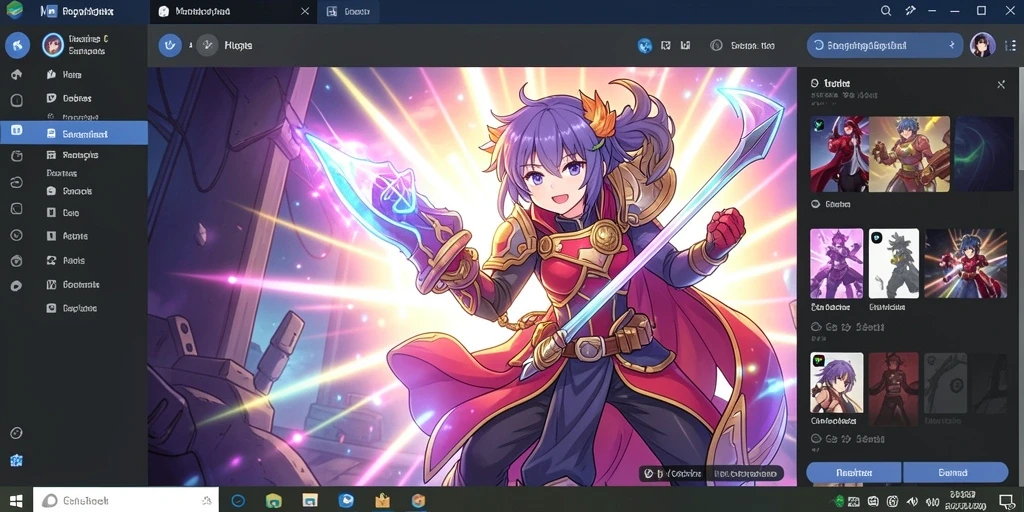This screenshot has width=1024, height=512.
Task: Open the house-shaped Home icon in left rail
Action: (17, 74)
